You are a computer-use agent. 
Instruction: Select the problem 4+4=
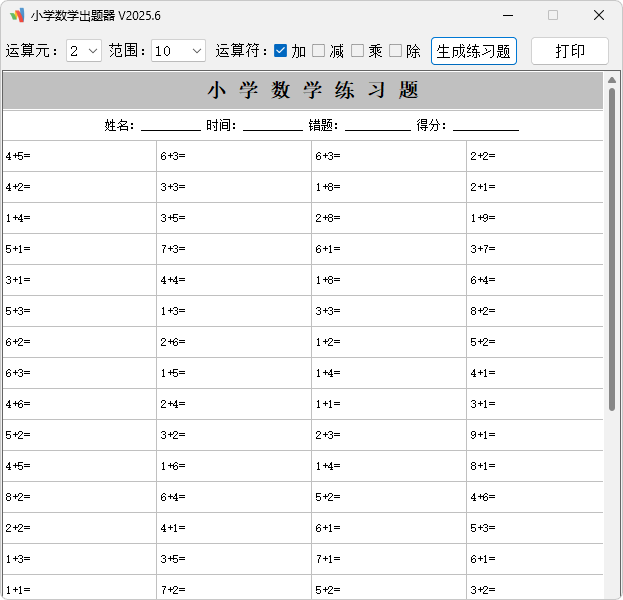coord(173,280)
